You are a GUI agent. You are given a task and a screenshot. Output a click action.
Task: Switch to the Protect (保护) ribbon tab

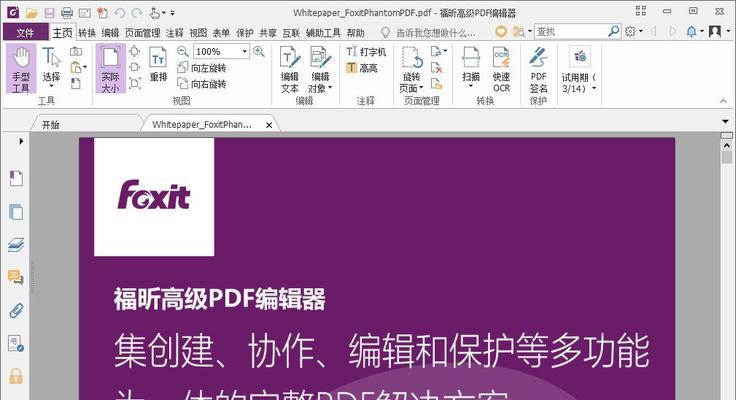[245, 32]
